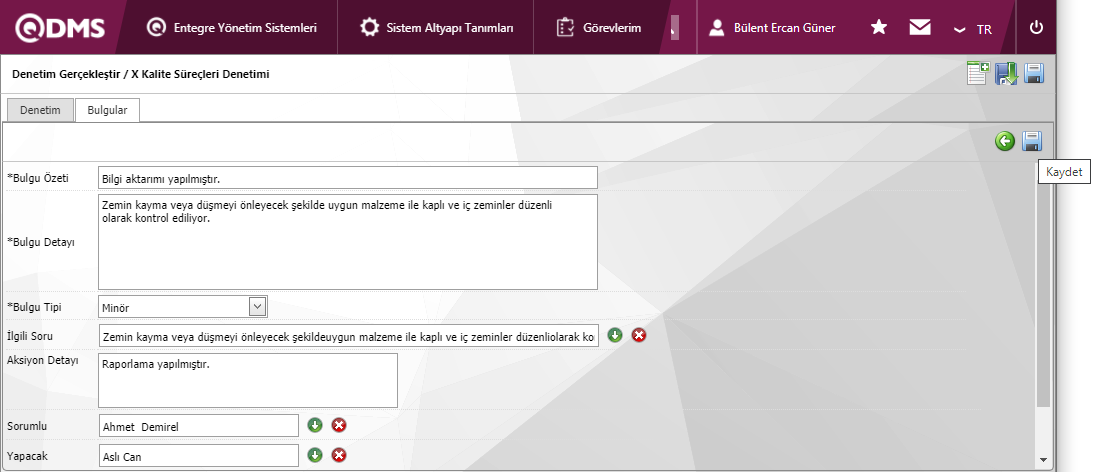This screenshot has height=472, width=1094.
Task: Expand the TR language selector
Action: 973,29
